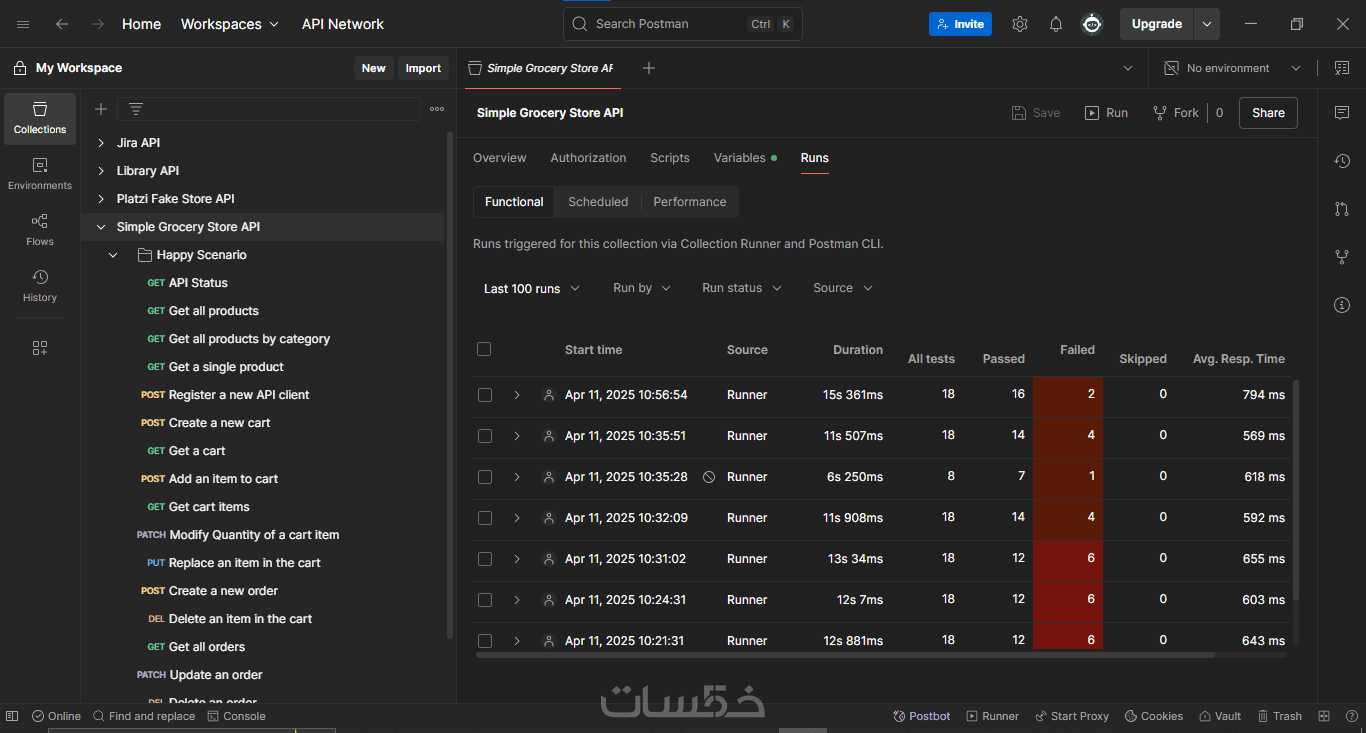Open the Workspaces dropdown
The image size is (1366, 733).
[x=230, y=24]
